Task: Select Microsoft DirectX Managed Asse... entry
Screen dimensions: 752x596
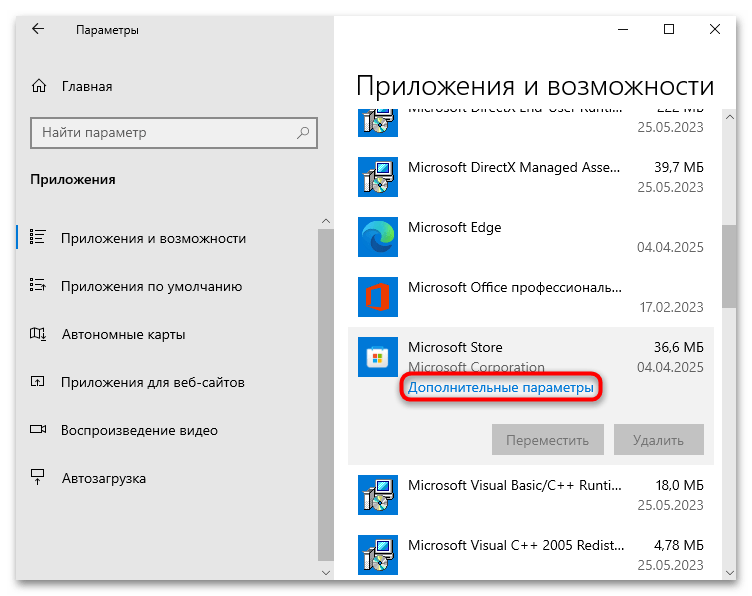Action: point(514,167)
